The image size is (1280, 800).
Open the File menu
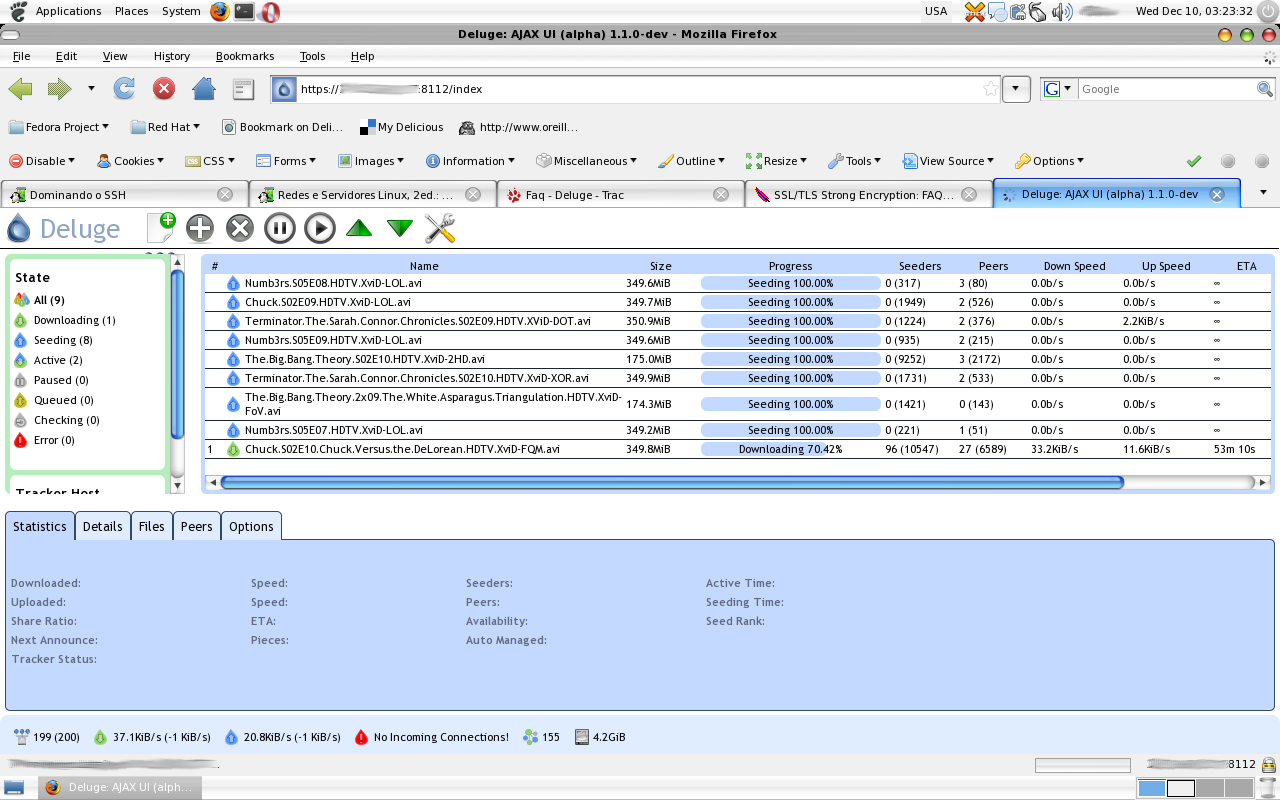pyautogui.click(x=21, y=56)
